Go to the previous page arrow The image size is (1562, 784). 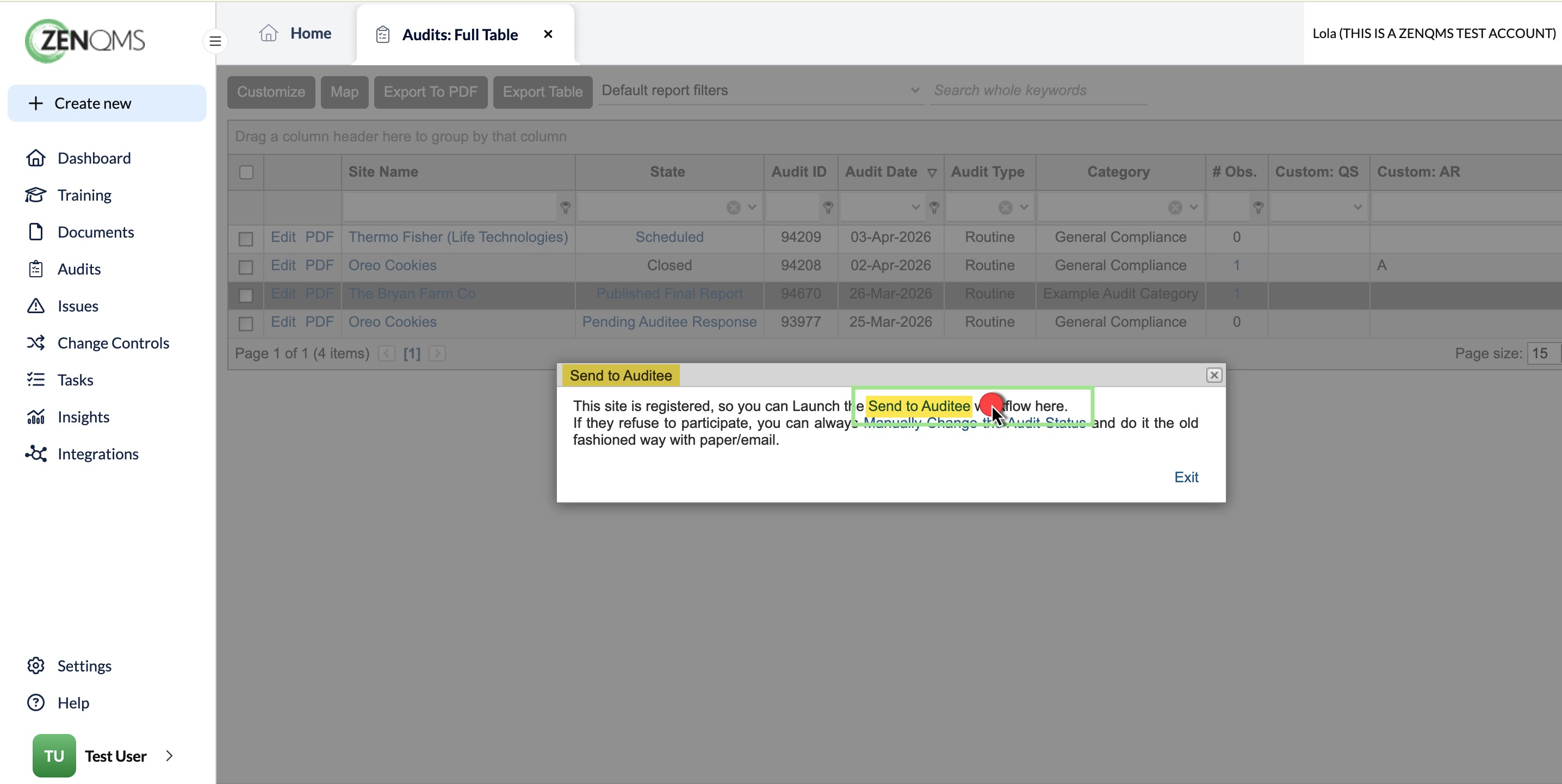point(386,353)
